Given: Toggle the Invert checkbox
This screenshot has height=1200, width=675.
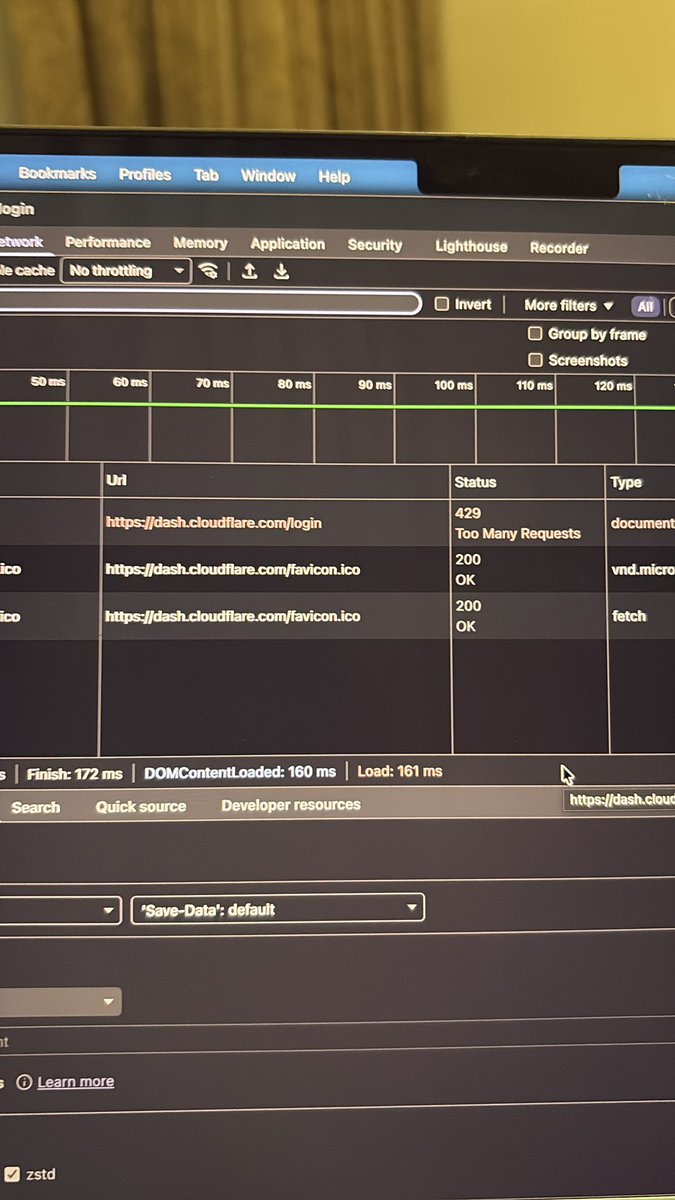Looking at the screenshot, I should pos(442,305).
